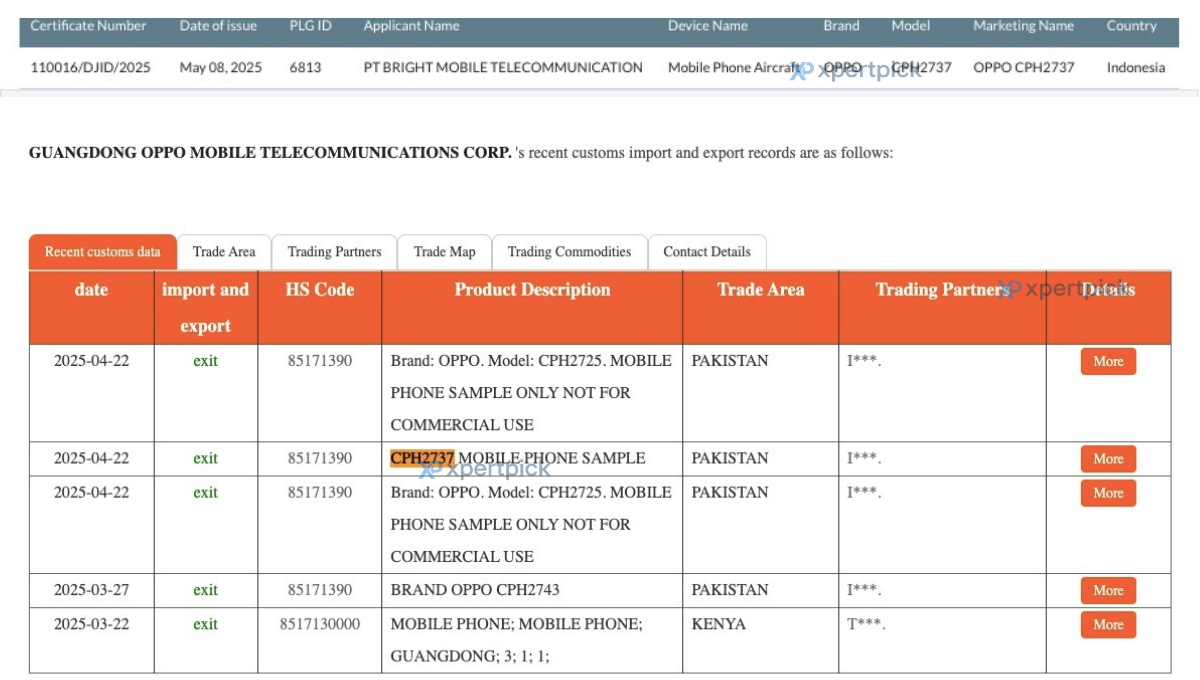
Task: Select the GUANGDONG OPPO MOBILE TELECOMMUNICATIONS CORP. heading
Action: [270, 153]
